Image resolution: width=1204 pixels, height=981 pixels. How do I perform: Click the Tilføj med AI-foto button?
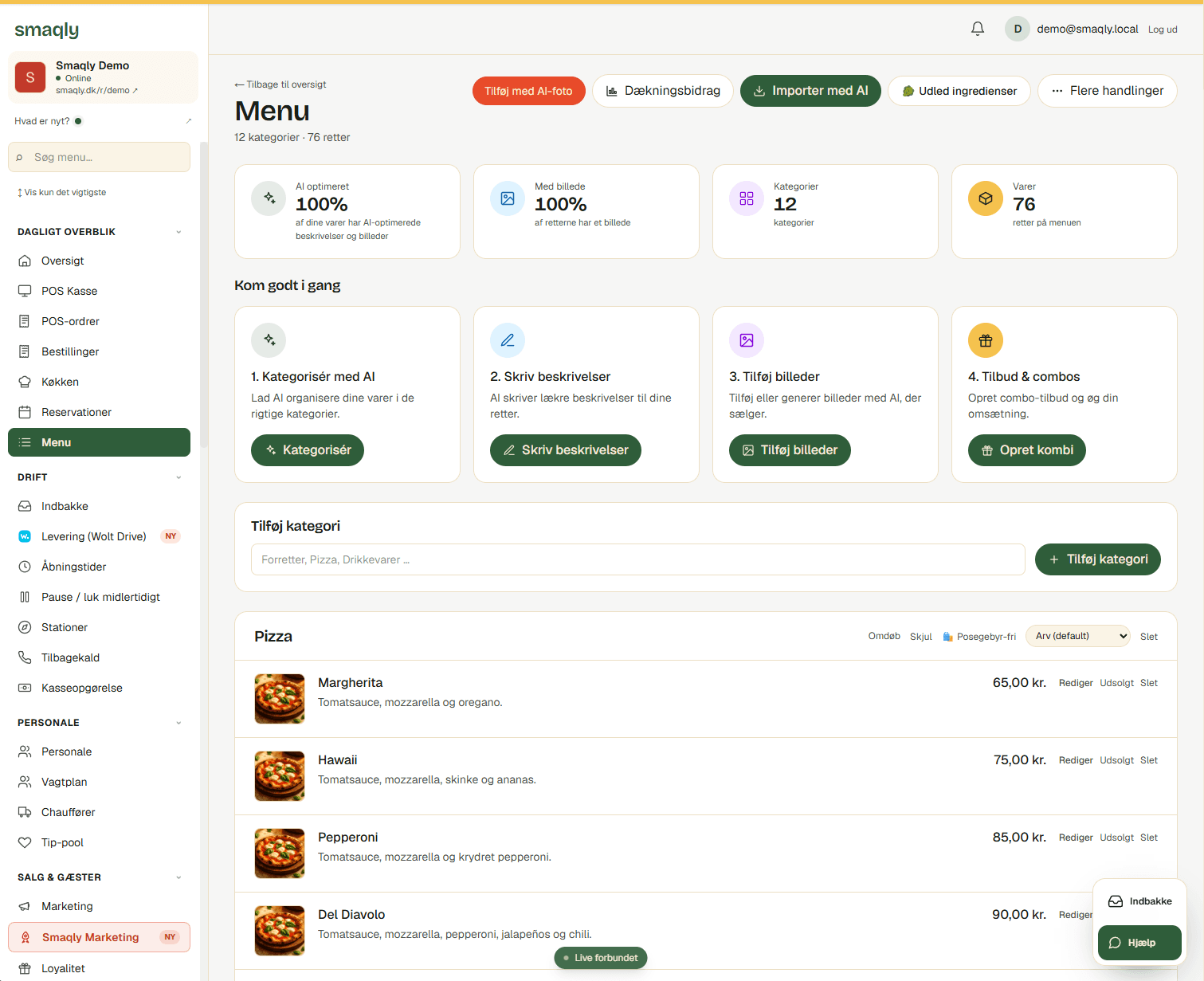click(528, 91)
